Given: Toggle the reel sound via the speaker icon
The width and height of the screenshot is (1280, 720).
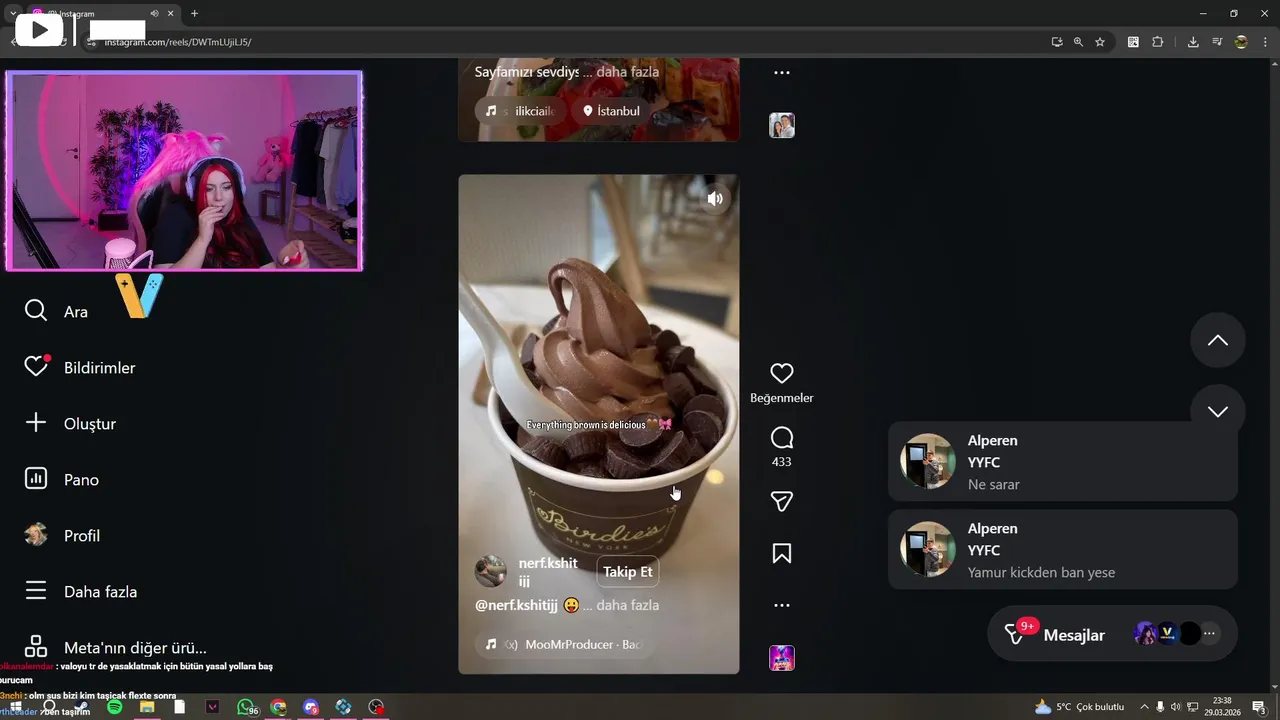Looking at the screenshot, I should click(715, 199).
